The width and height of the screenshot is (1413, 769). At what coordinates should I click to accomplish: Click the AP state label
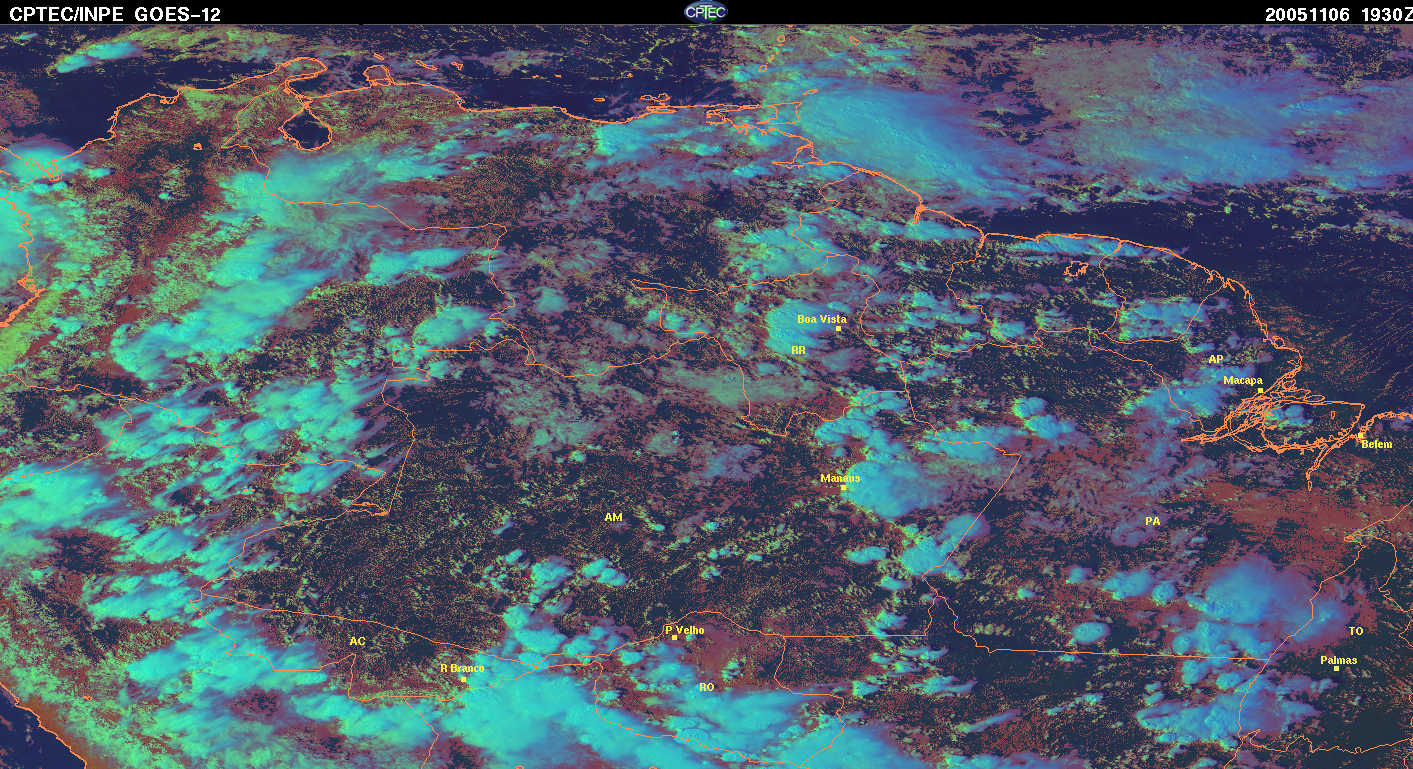click(1215, 359)
